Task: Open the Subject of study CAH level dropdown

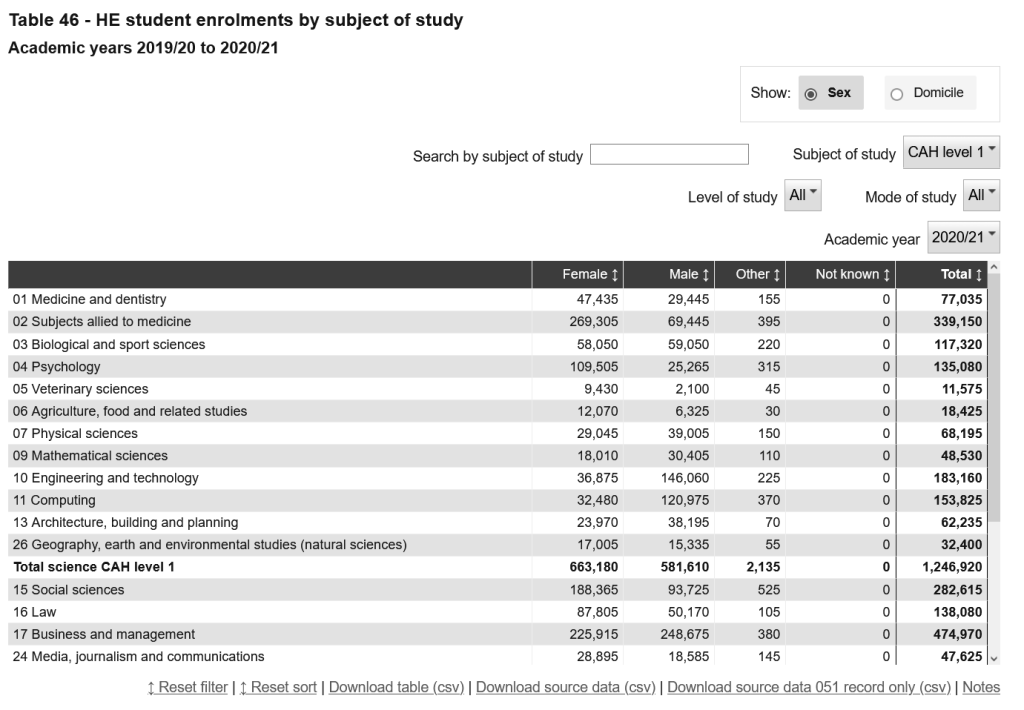Action: pos(951,152)
